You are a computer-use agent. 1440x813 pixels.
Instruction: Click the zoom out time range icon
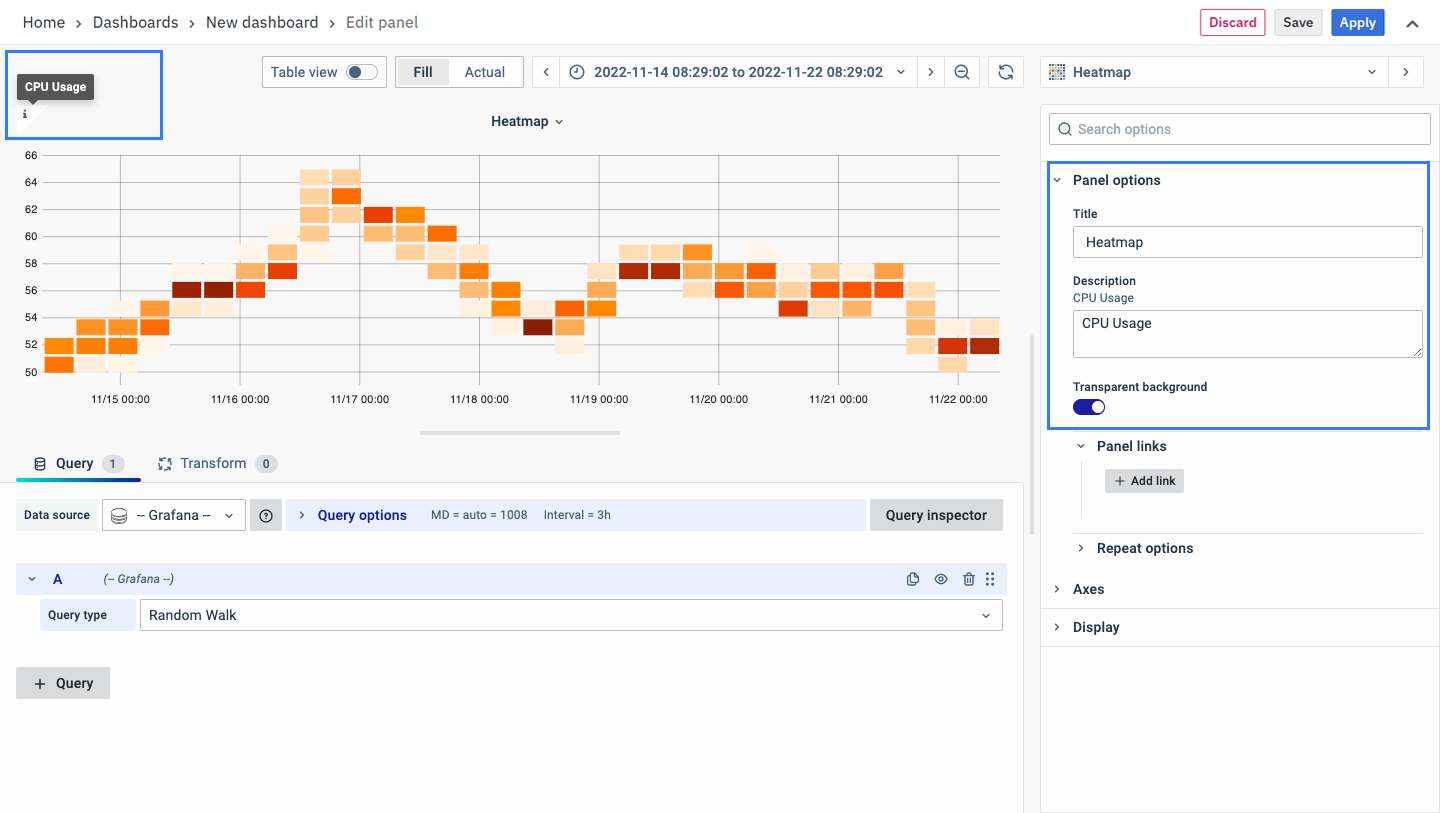(x=961, y=72)
